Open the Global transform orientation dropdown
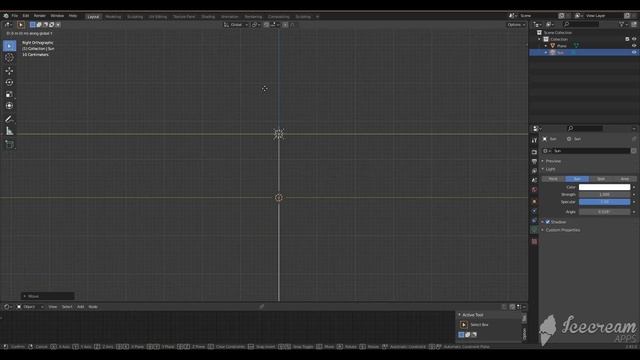640x360 pixels. [236, 25]
